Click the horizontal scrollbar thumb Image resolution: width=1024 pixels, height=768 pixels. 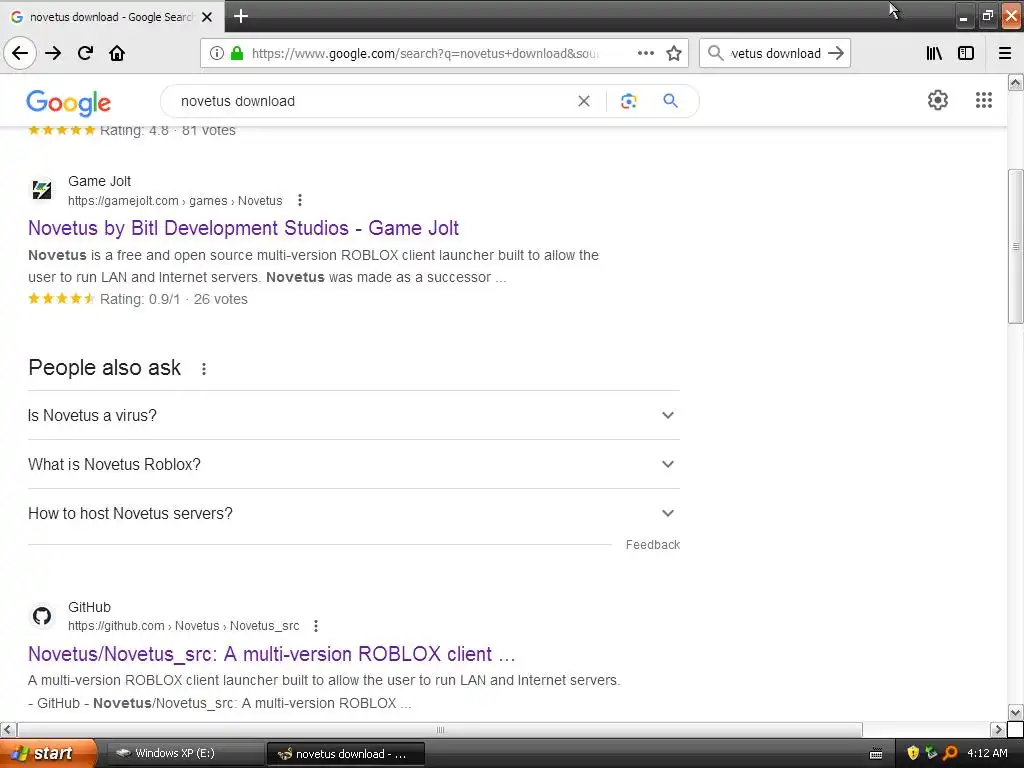(440, 729)
